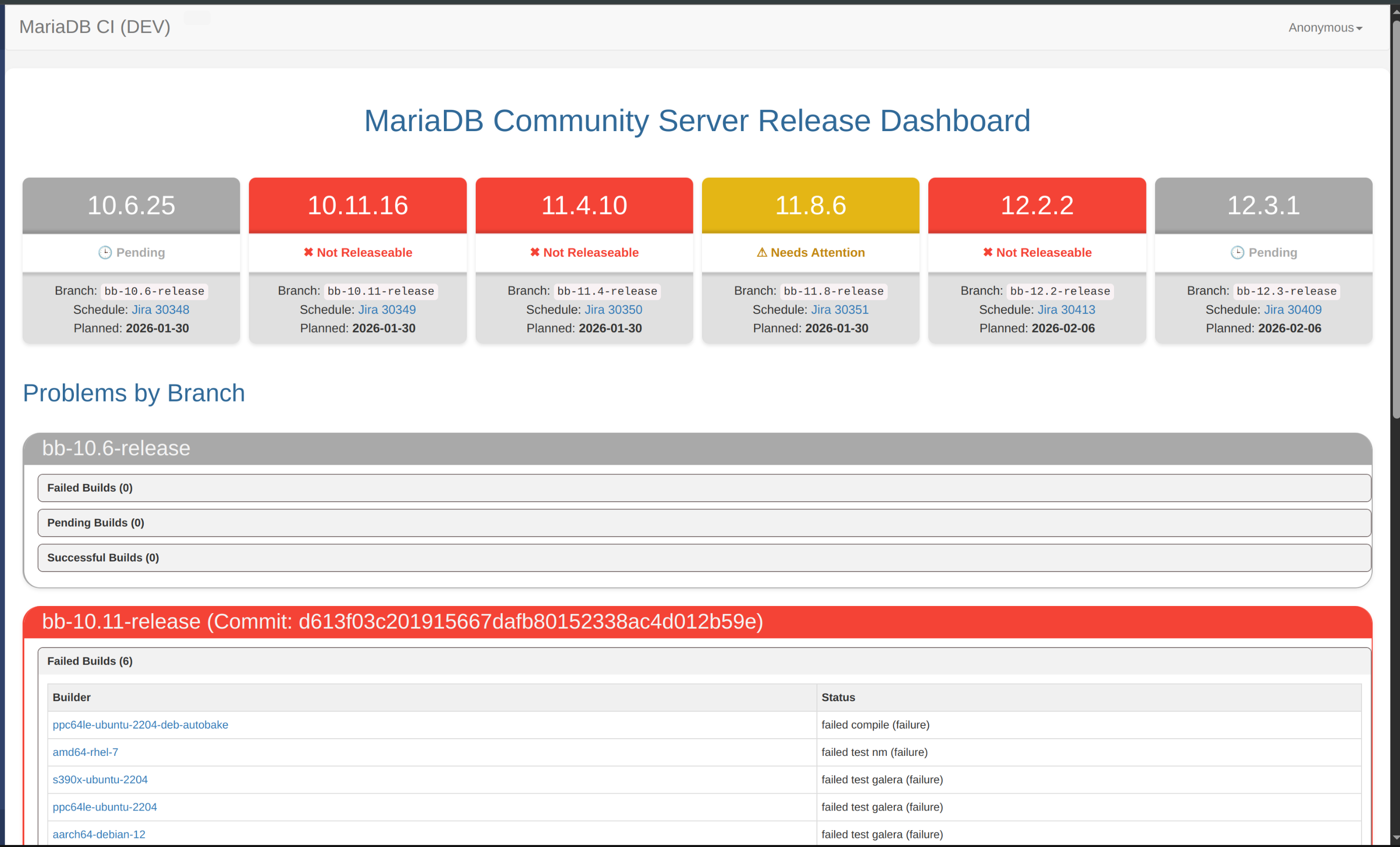This screenshot has width=1400, height=847.
Task: Click the red 12.2.2 release header
Action: point(1037,205)
